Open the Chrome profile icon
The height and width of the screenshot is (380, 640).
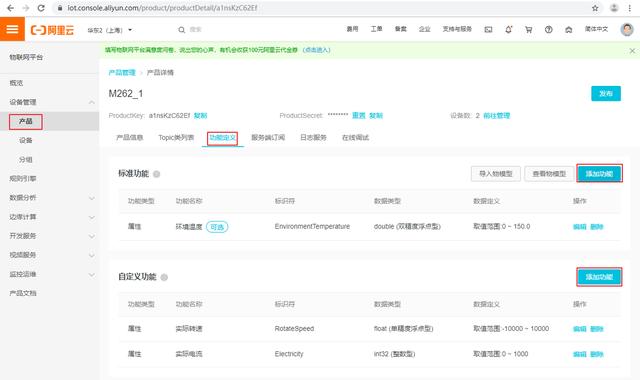click(x=614, y=8)
